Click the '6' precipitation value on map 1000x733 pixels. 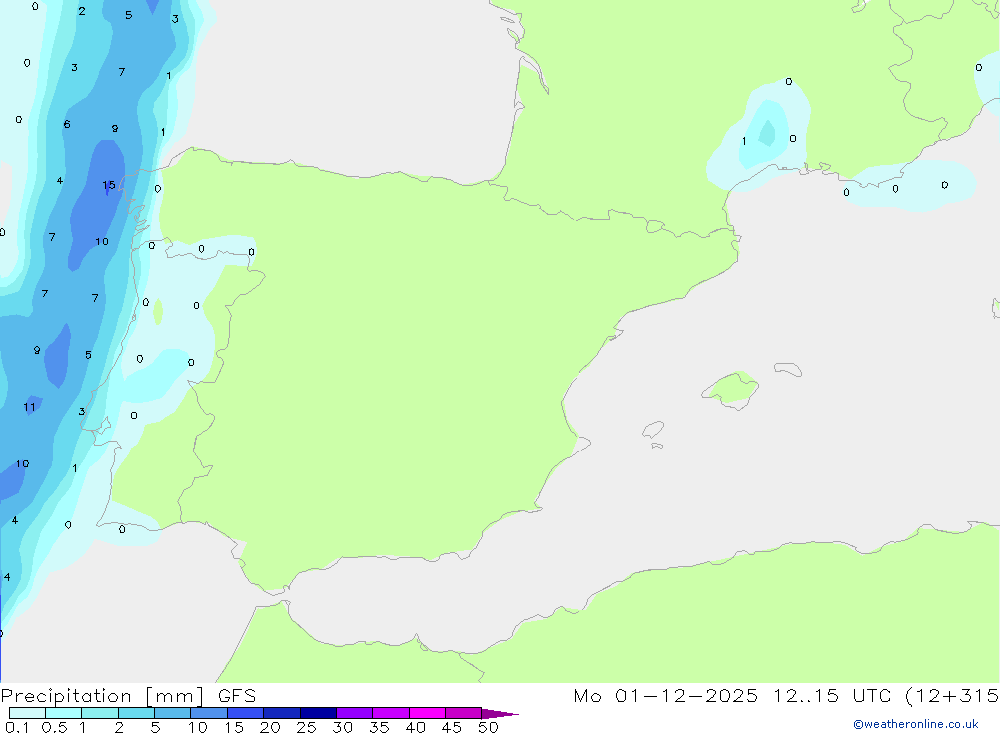[x=67, y=124]
